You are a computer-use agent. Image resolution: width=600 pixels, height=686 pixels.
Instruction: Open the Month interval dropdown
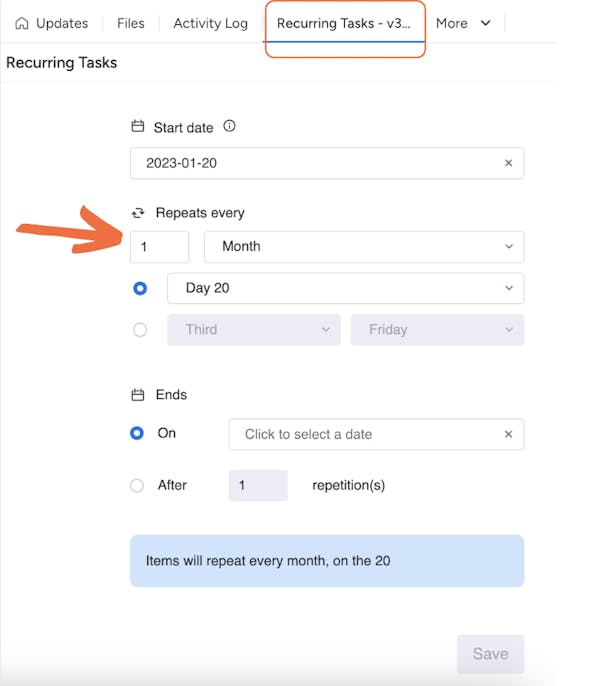click(363, 246)
